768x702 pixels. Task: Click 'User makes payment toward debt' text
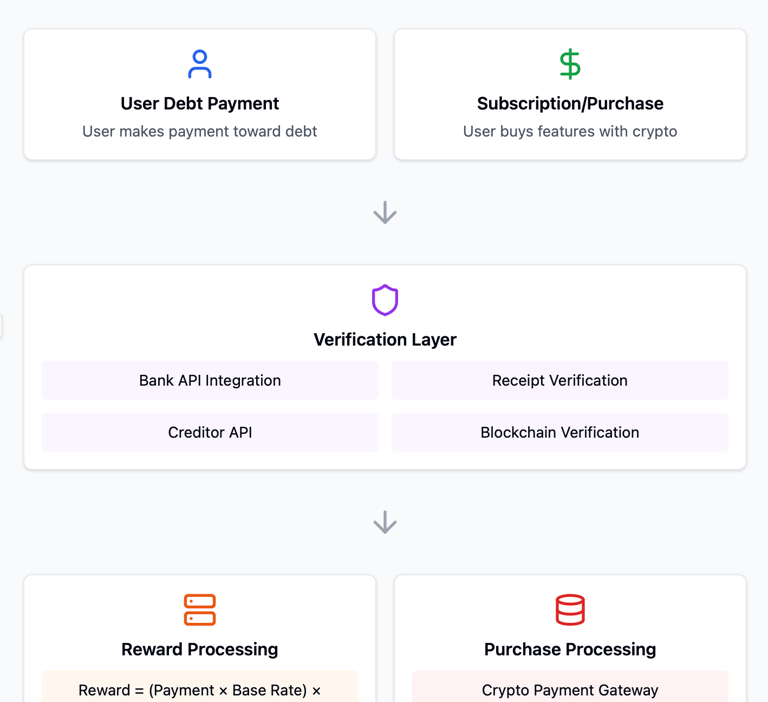[x=200, y=131]
